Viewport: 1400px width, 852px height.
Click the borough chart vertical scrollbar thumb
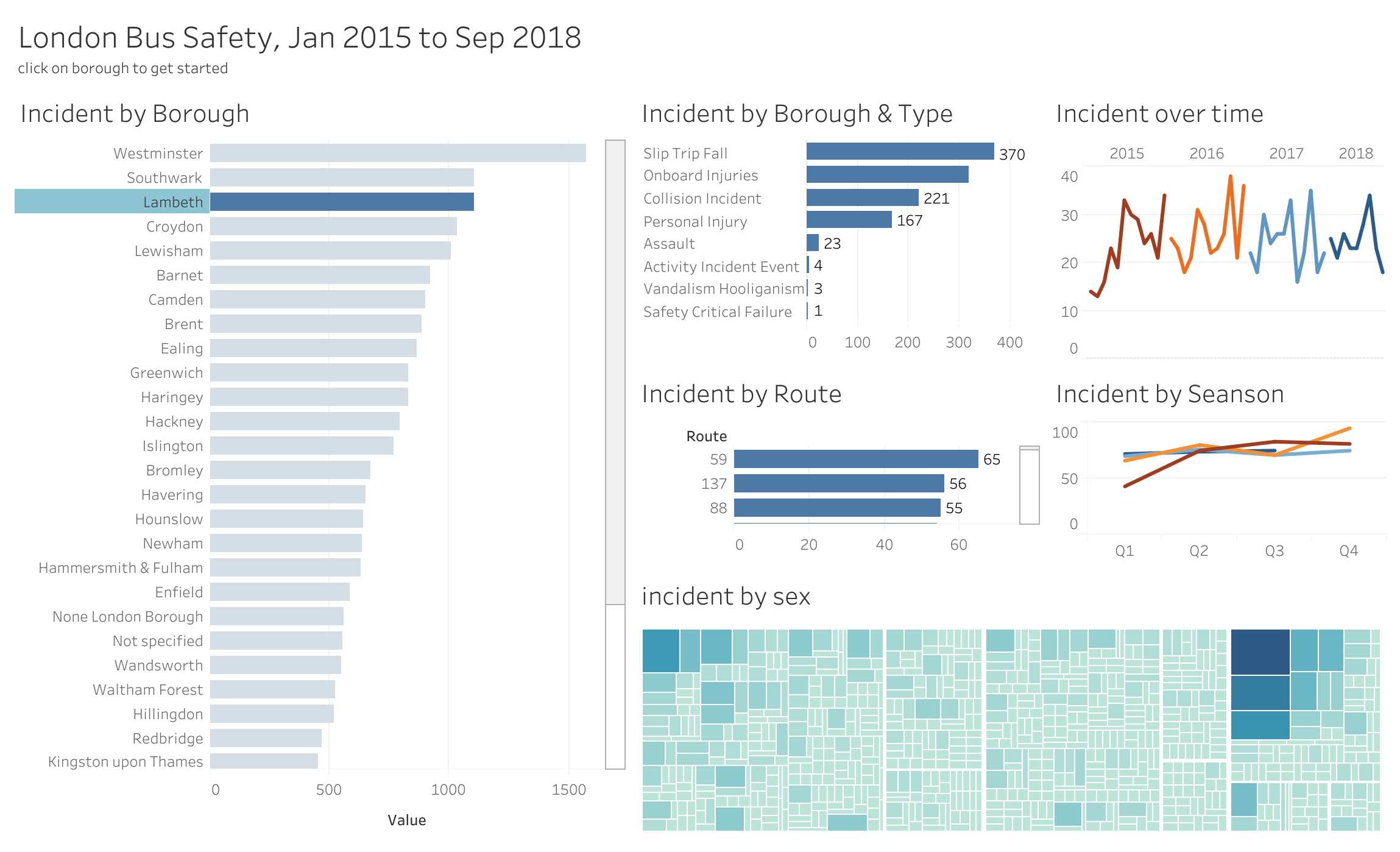615,372
